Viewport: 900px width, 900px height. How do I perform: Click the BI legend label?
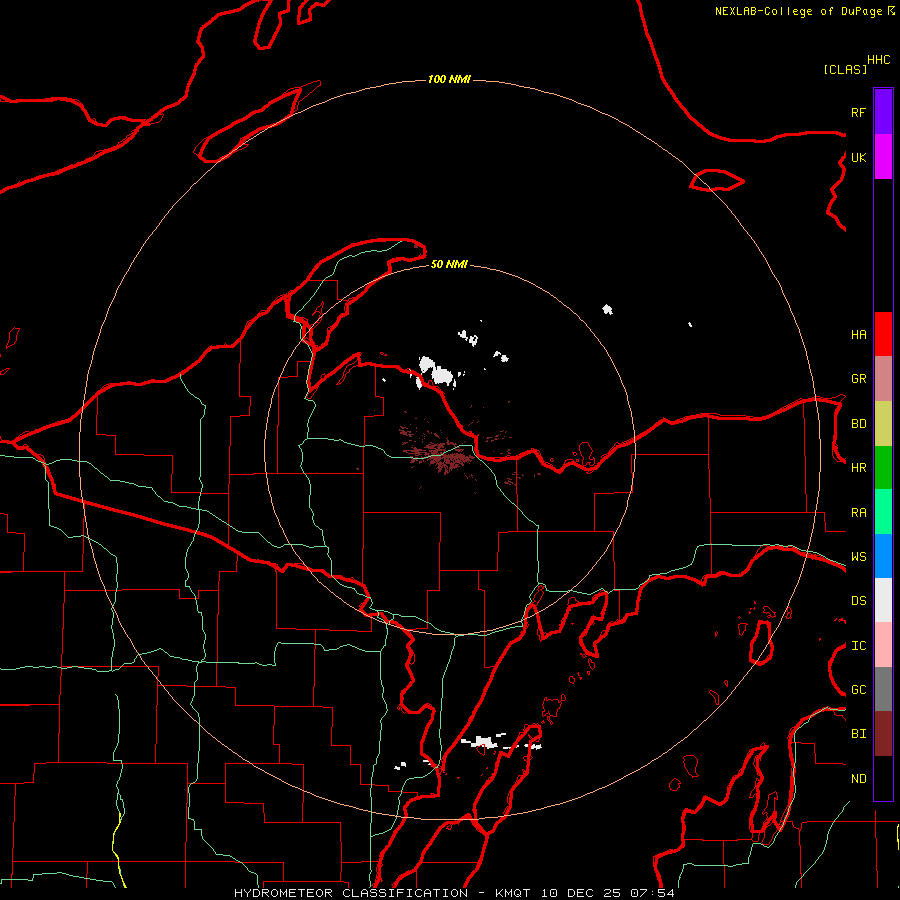pos(858,734)
